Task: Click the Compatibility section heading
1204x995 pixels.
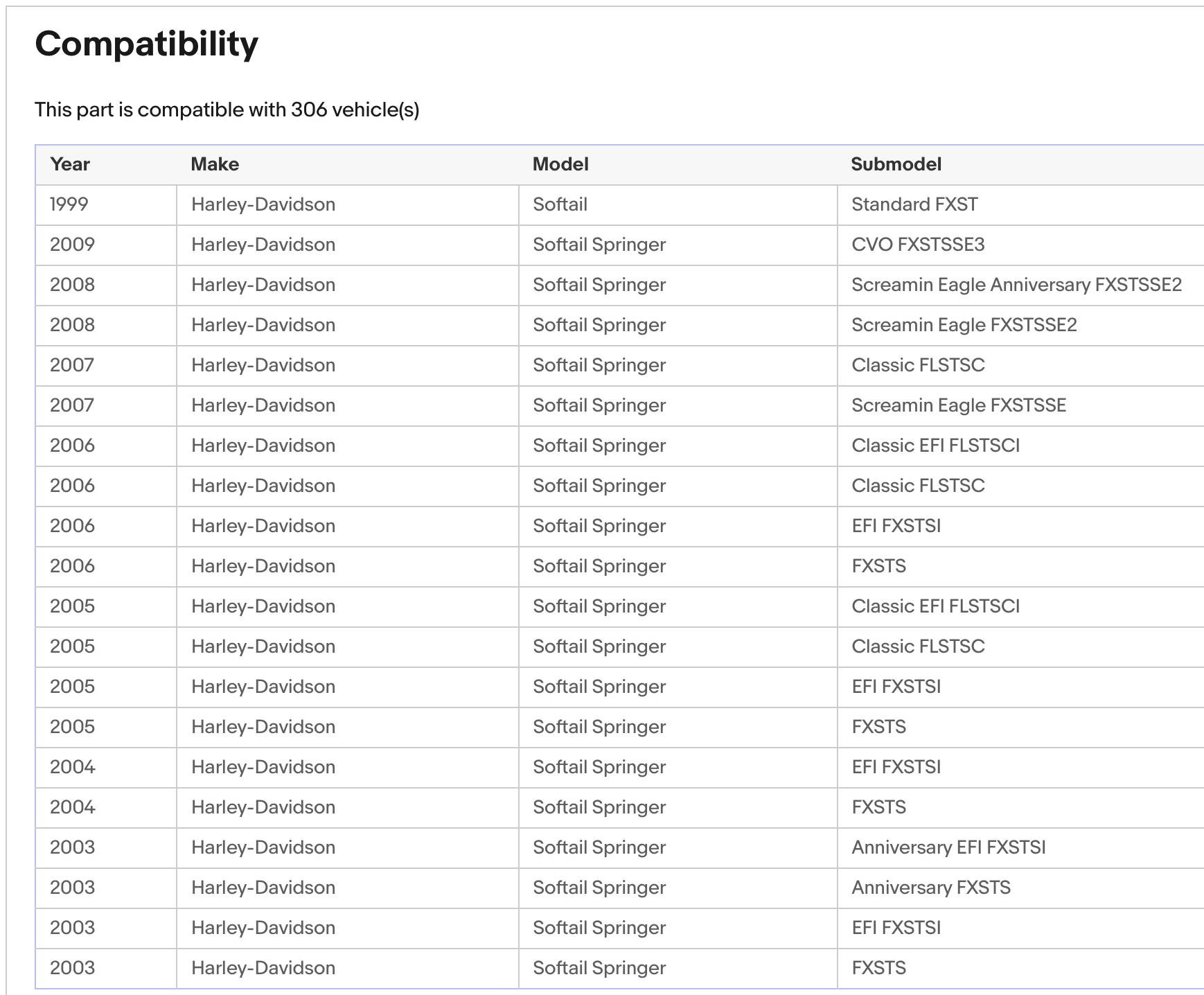Action: click(x=146, y=44)
